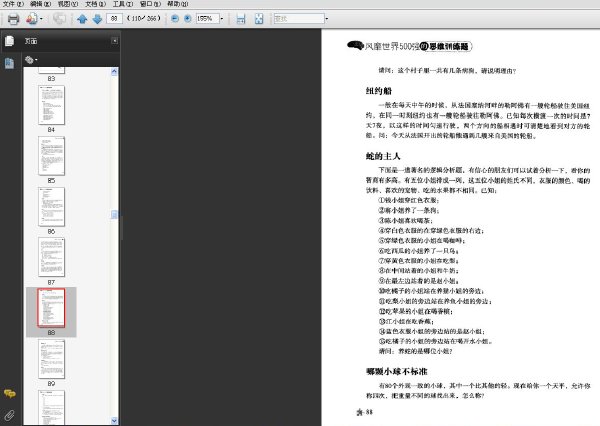Click the thumbnail panel scrollbar handle
This screenshot has width=600, height=426.
[x=114, y=214]
